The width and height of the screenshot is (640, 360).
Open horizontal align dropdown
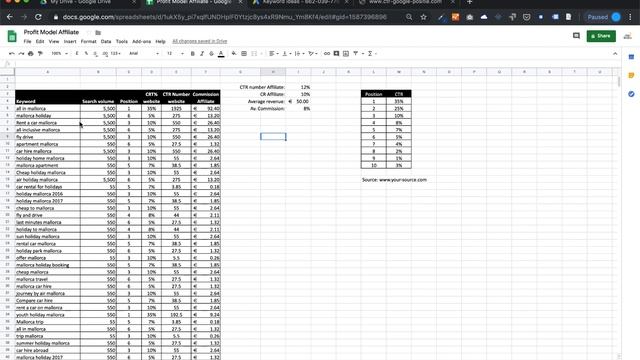click(273, 53)
